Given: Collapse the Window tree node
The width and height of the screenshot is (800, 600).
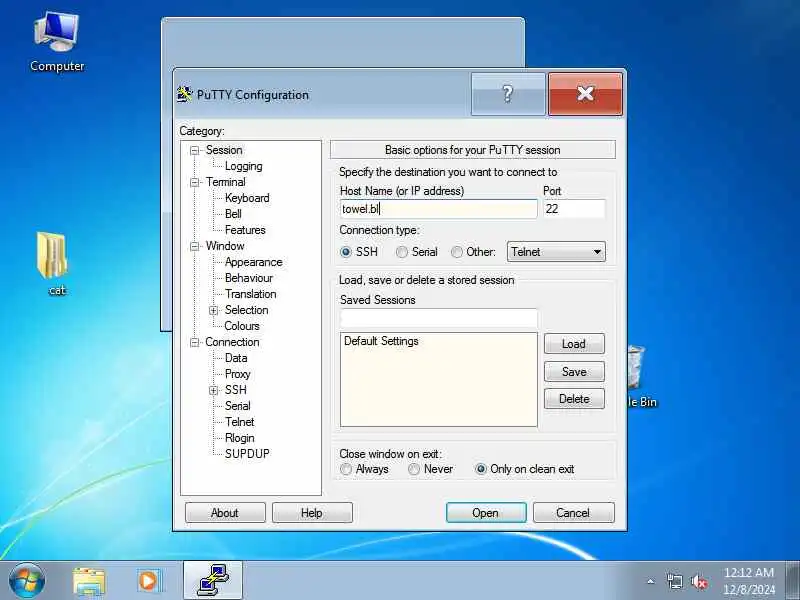Looking at the screenshot, I should click(x=194, y=246).
